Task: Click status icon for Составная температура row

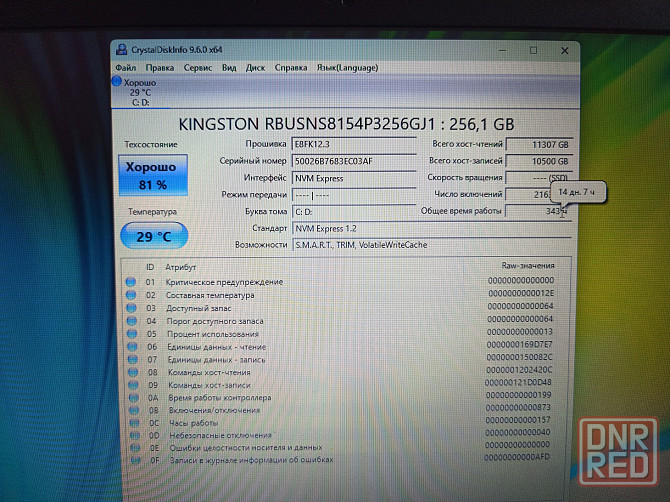Action: [131, 295]
